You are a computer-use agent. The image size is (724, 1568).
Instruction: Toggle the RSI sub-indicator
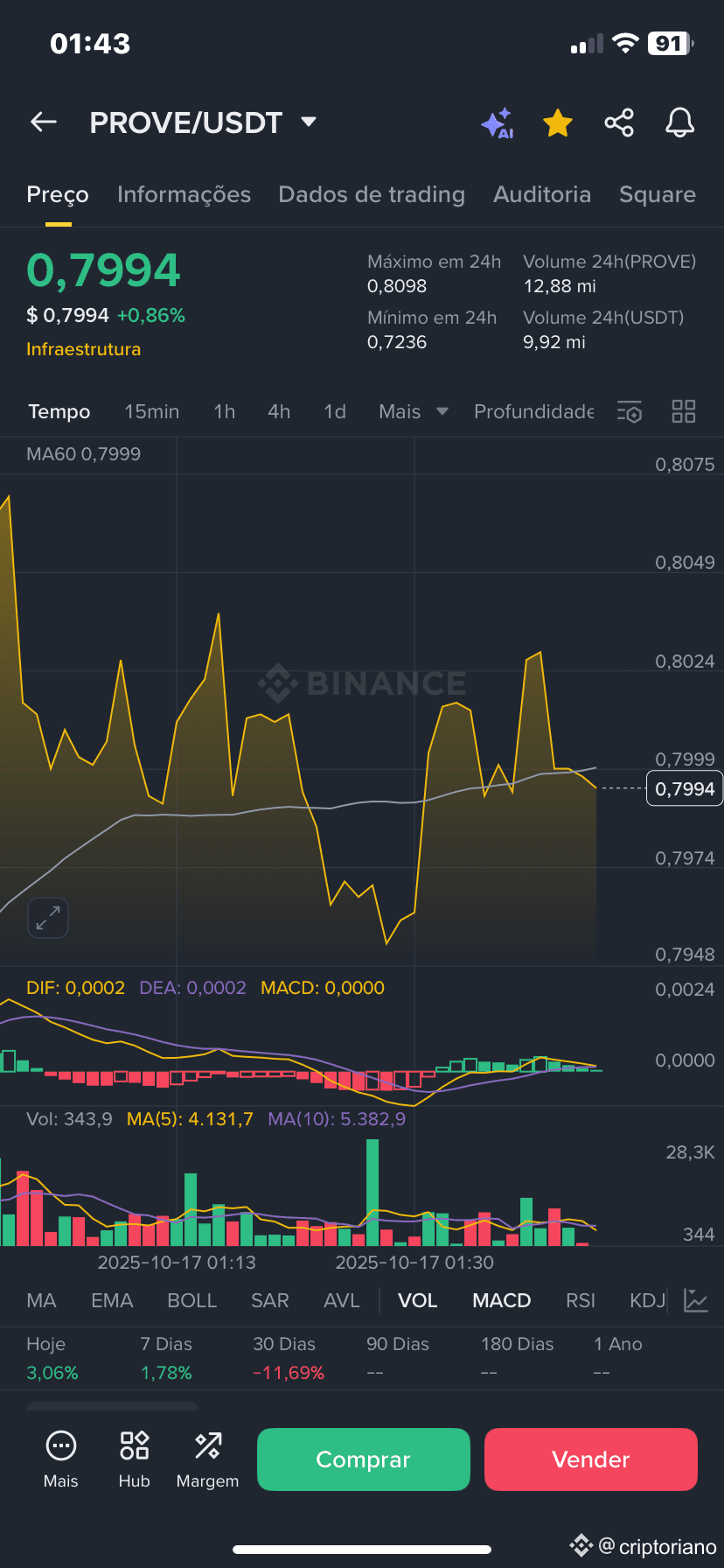[581, 1300]
